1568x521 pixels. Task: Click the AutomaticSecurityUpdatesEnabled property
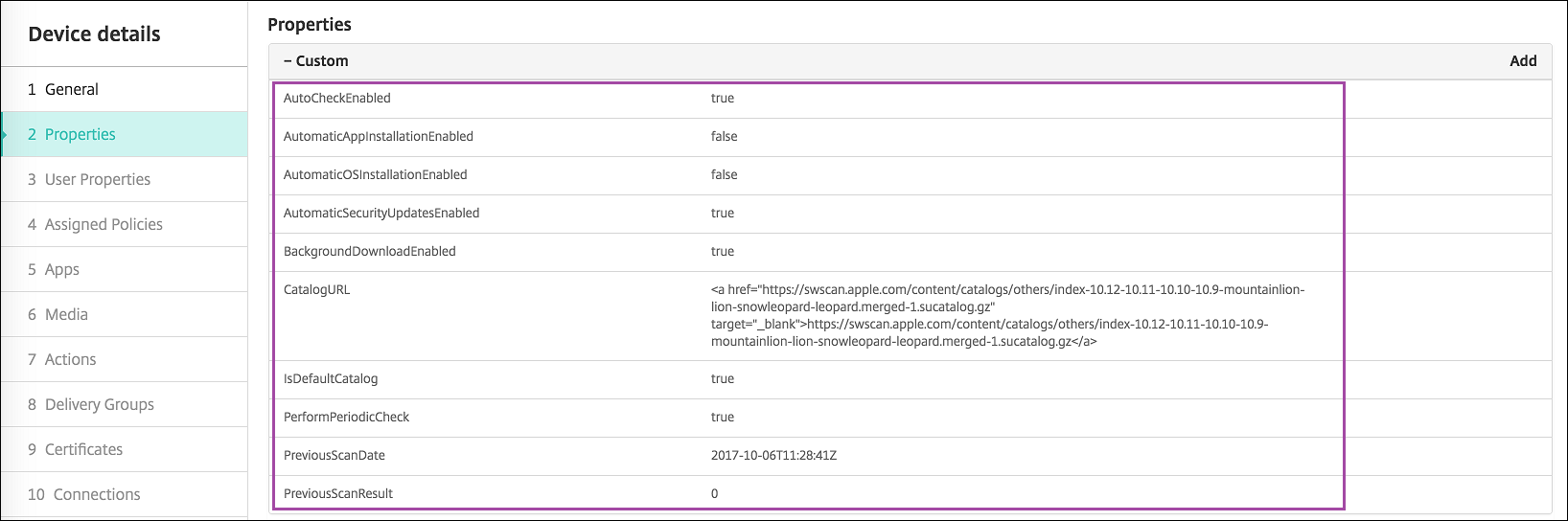(381, 214)
